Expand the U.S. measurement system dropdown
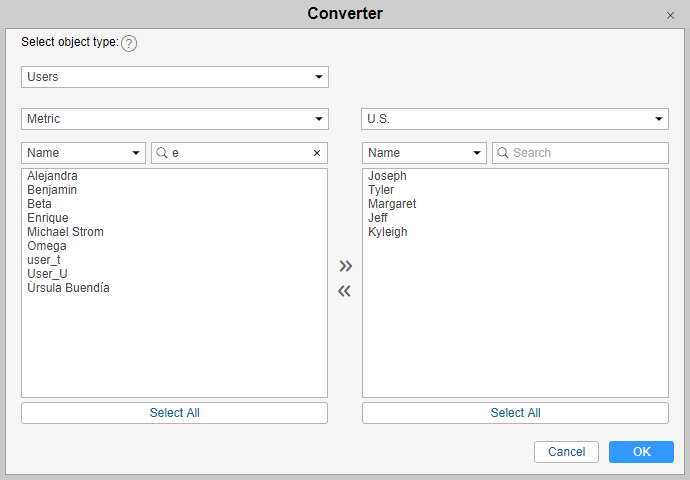The height and width of the screenshot is (480, 690). click(x=515, y=119)
